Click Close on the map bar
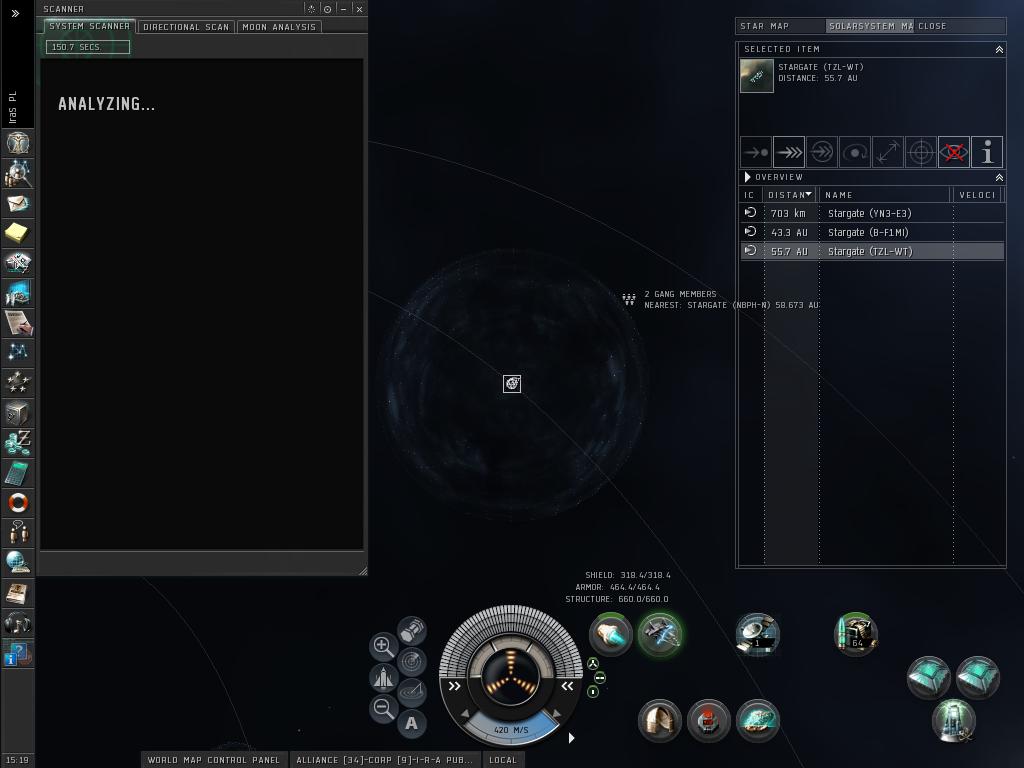The width and height of the screenshot is (1024, 768). 932,26
